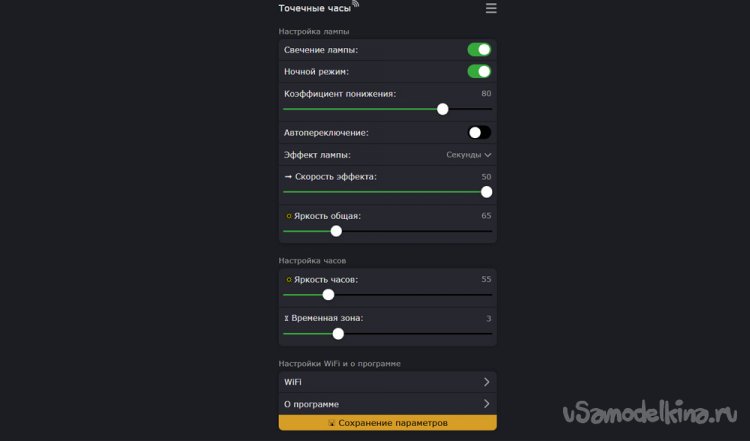Click the hourglass icon beside Временная зона
Screen dimensions: 750x441
pos(288,318)
